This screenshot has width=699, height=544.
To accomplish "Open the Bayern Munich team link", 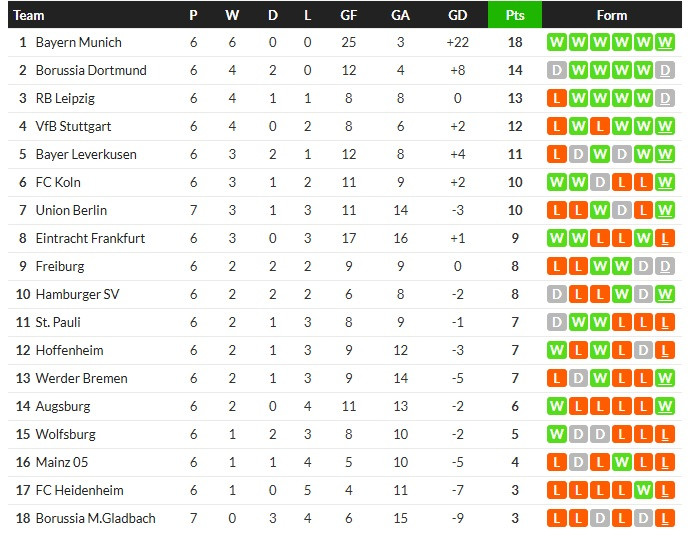I will (78, 42).
